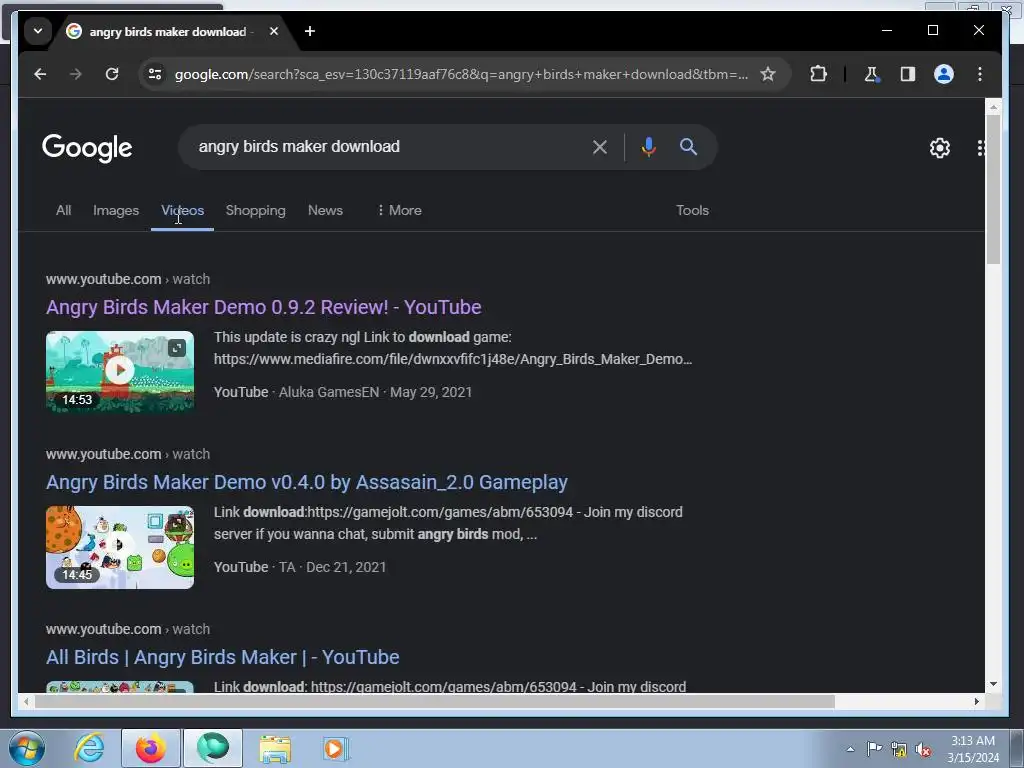Screen dimensions: 1024x768
Task: Open Firefox from the taskbar
Action: pos(151,748)
